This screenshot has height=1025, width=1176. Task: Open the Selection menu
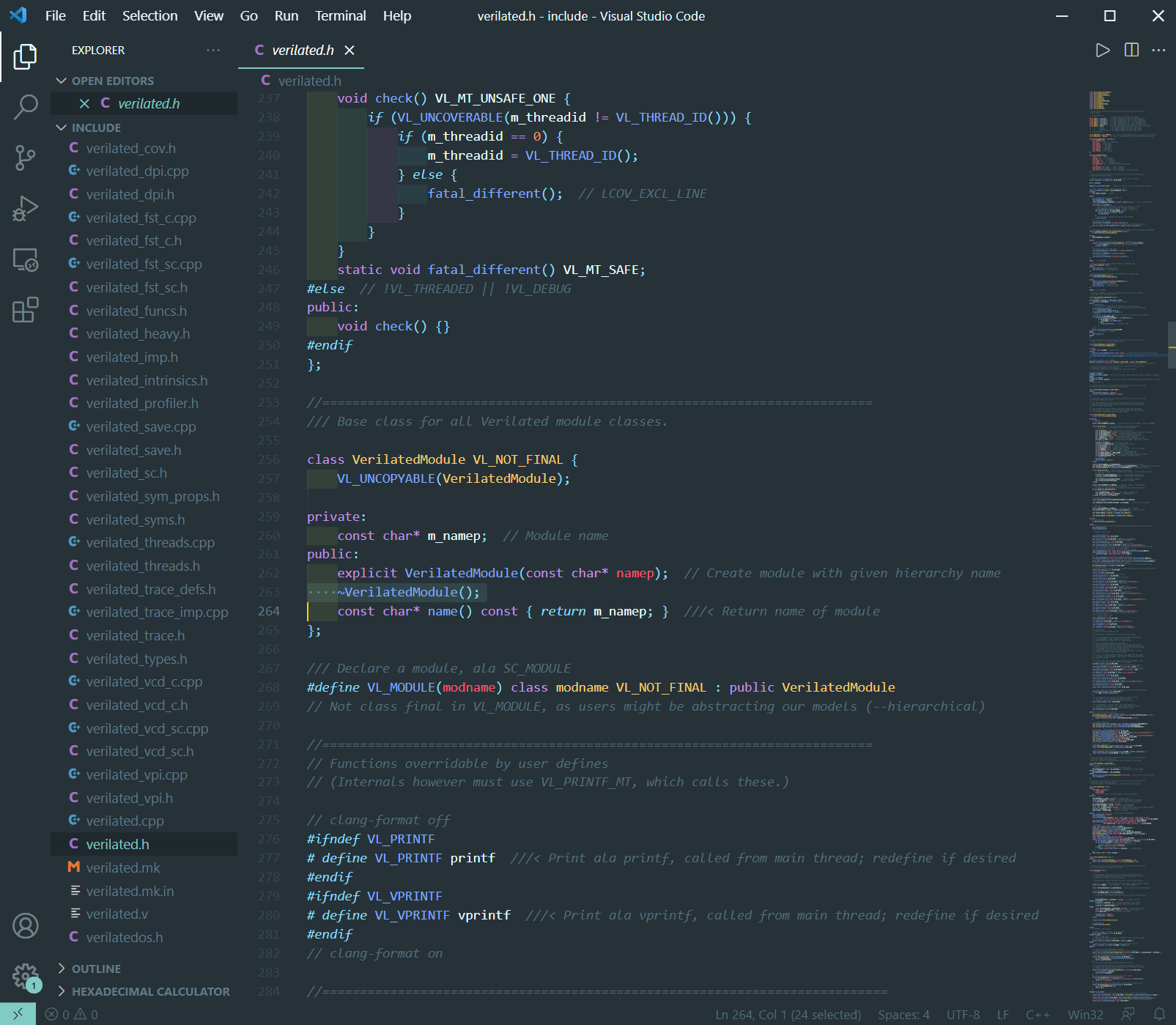[x=149, y=15]
